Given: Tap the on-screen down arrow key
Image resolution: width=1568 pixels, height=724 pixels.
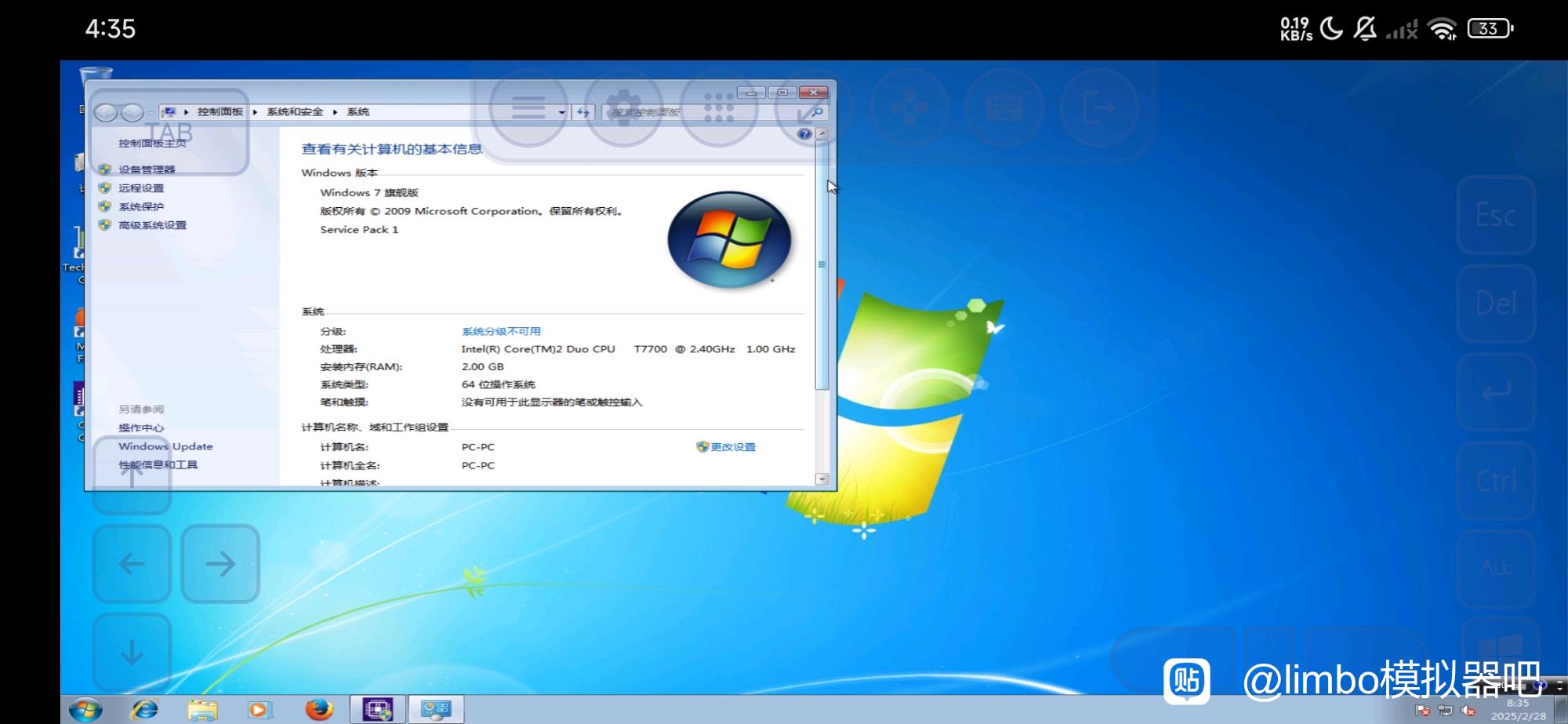Looking at the screenshot, I should [132, 652].
